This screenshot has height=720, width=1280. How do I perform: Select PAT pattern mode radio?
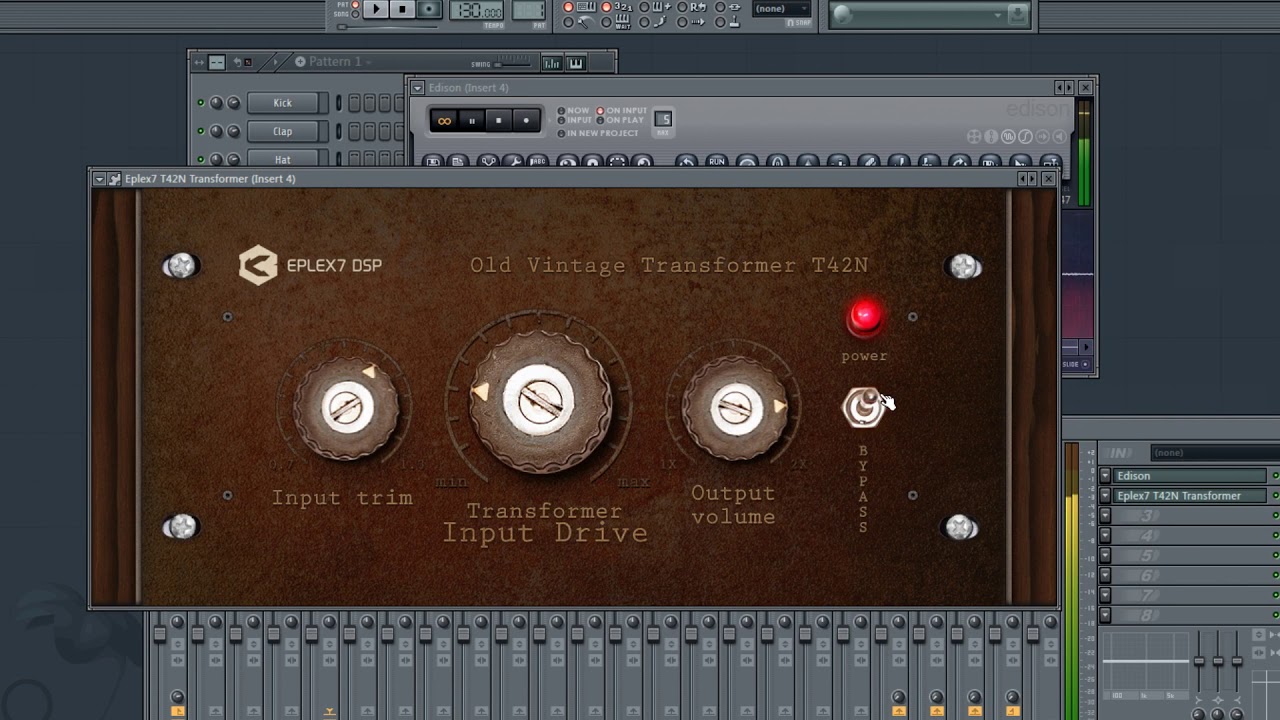click(x=356, y=5)
